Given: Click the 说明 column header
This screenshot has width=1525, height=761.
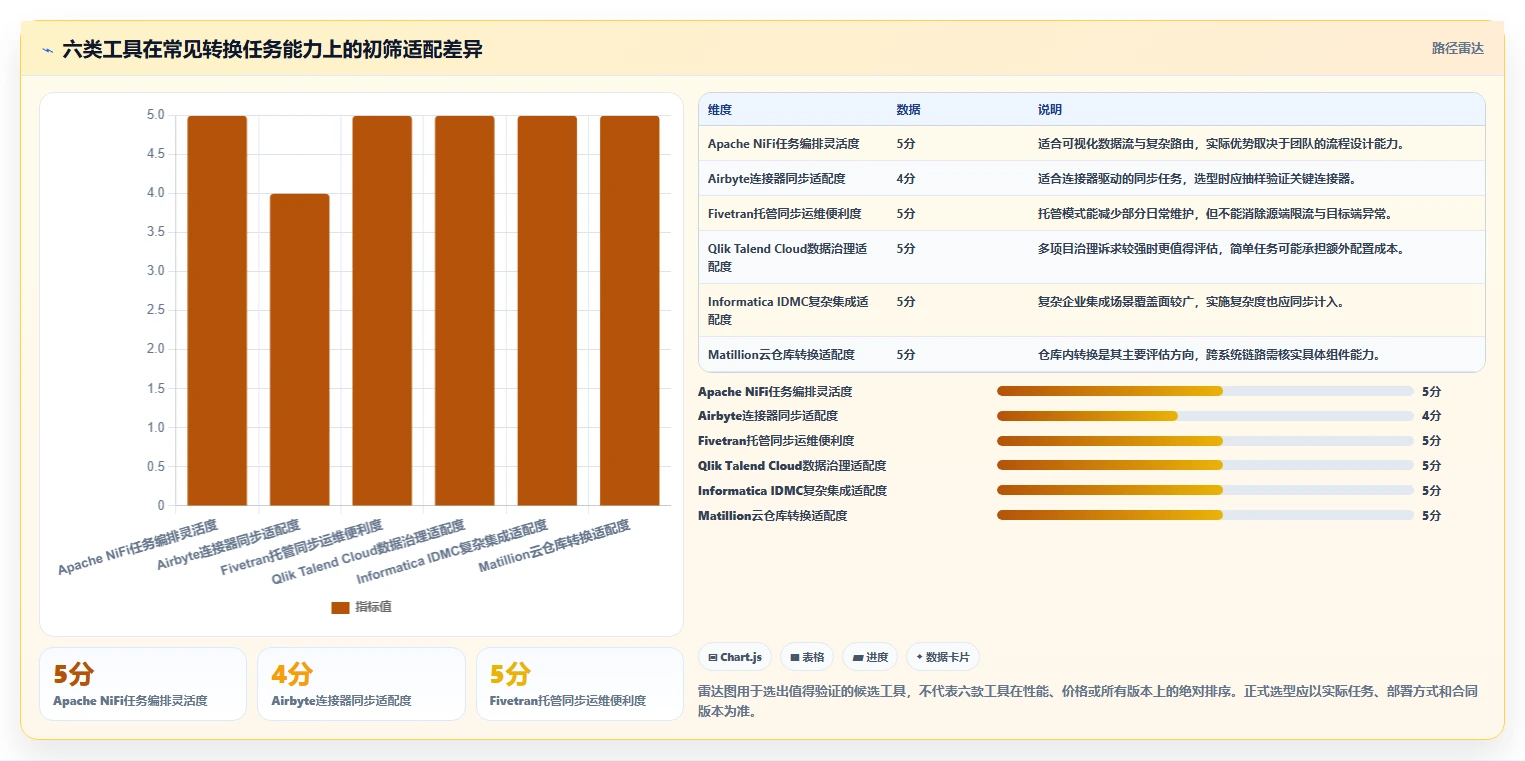Looking at the screenshot, I should [x=1050, y=110].
